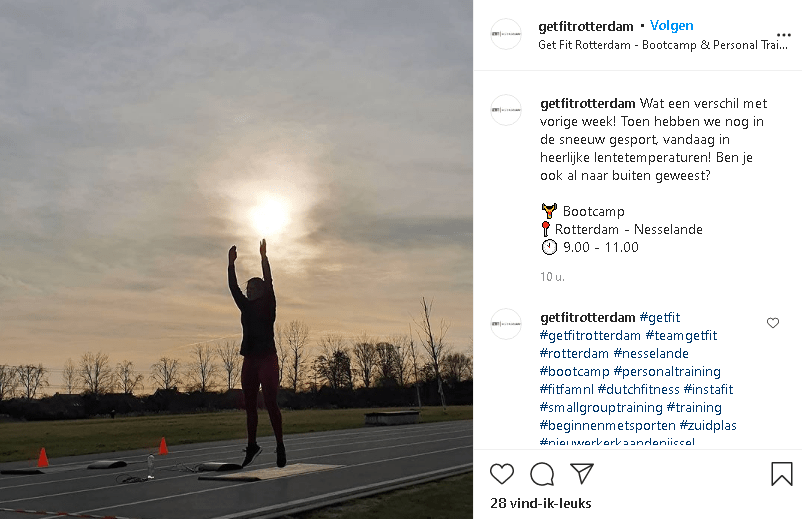Viewport: 802px width, 519px height.
Task: Open the #smallgrouptraining hashtag
Action: click(601, 408)
